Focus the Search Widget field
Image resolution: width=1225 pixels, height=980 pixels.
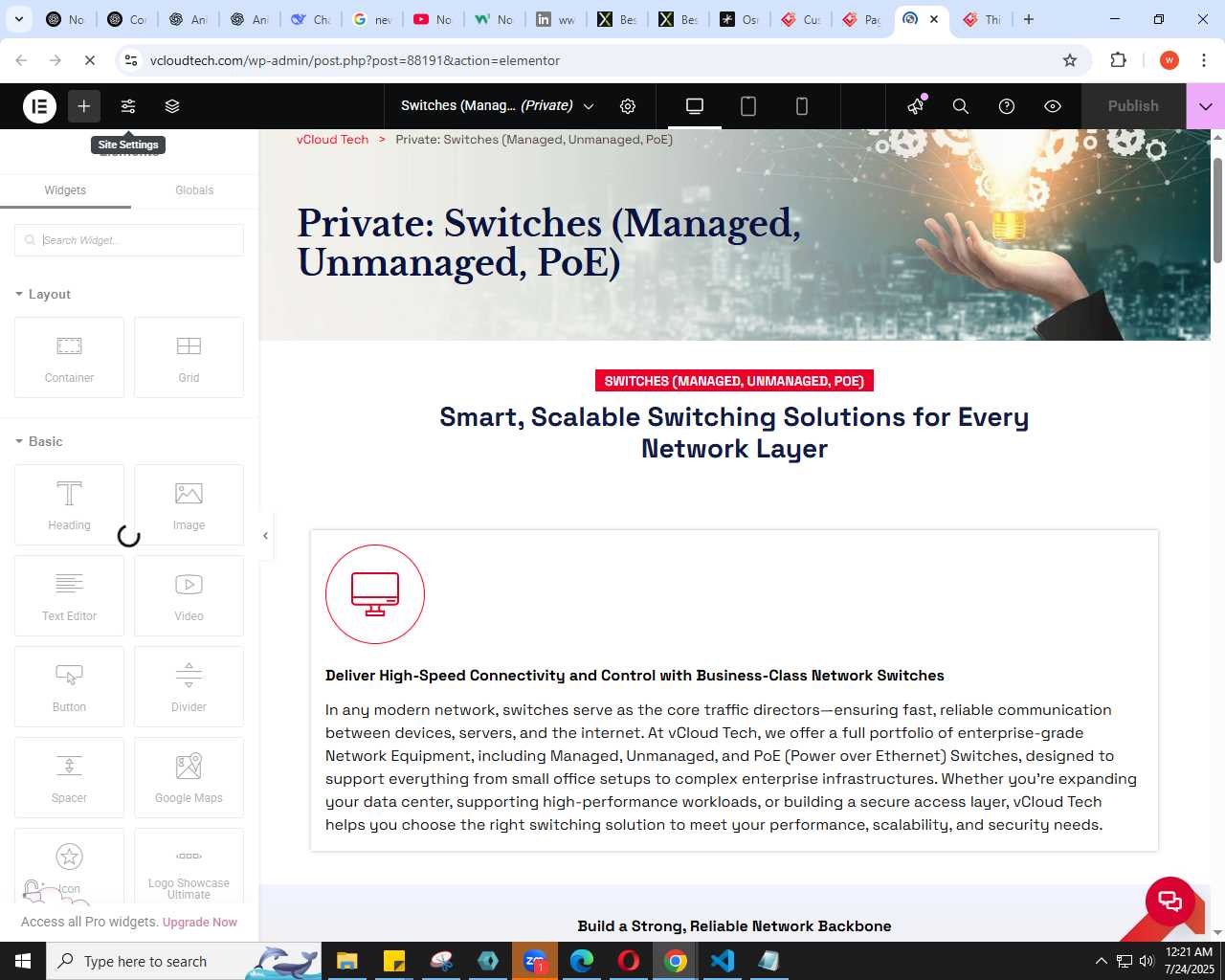coord(129,240)
